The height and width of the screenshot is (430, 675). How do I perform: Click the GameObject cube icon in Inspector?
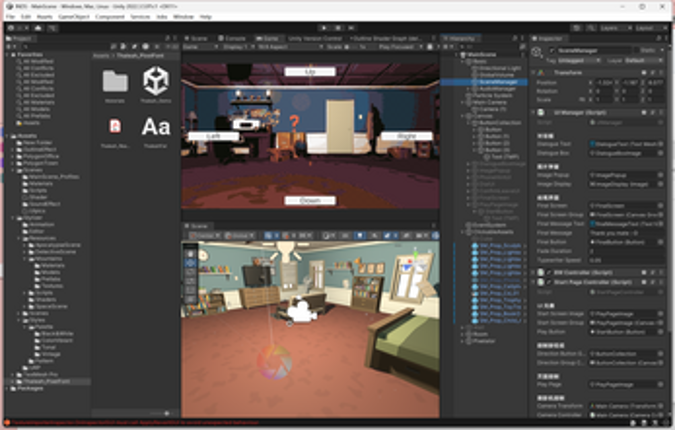[x=538, y=50]
